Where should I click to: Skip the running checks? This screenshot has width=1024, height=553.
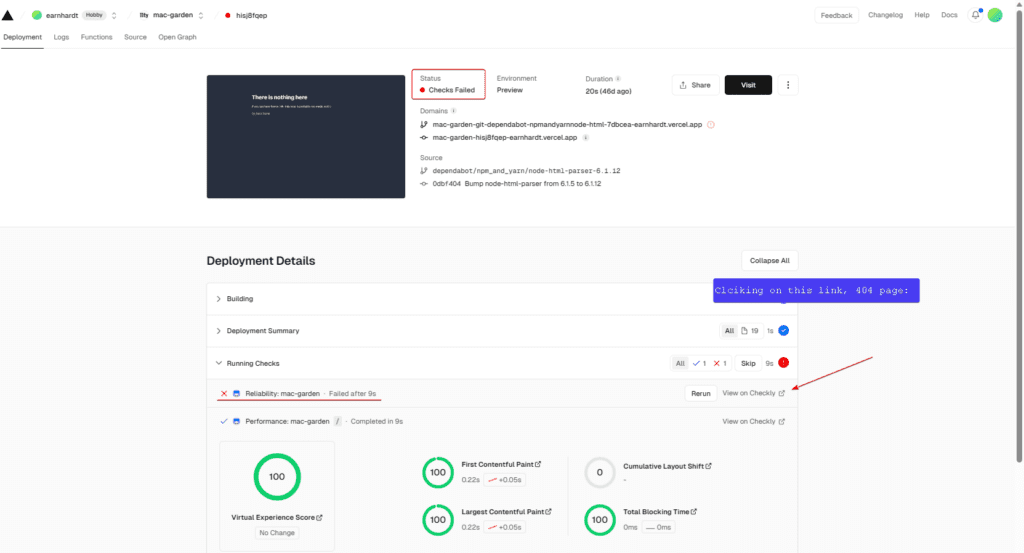click(x=748, y=364)
